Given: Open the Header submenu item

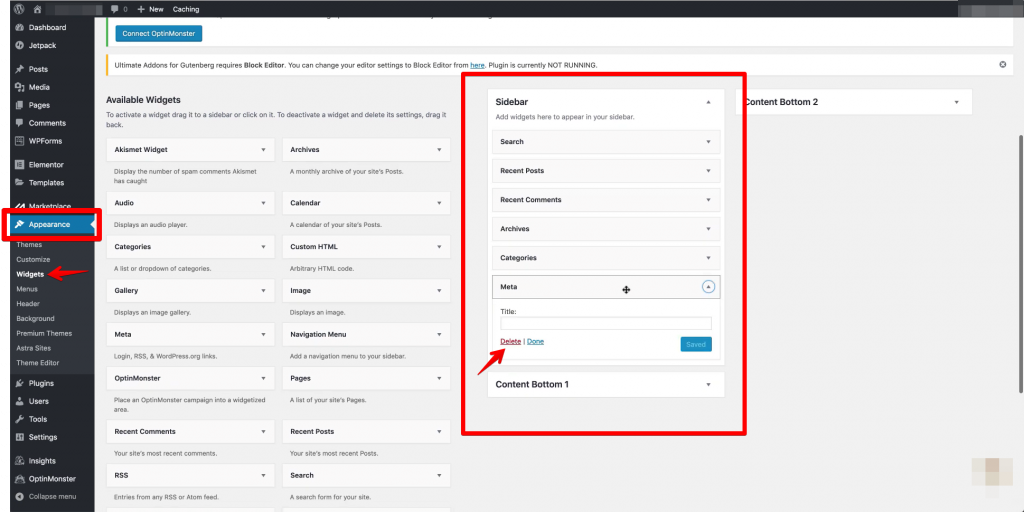Looking at the screenshot, I should click(28, 304).
